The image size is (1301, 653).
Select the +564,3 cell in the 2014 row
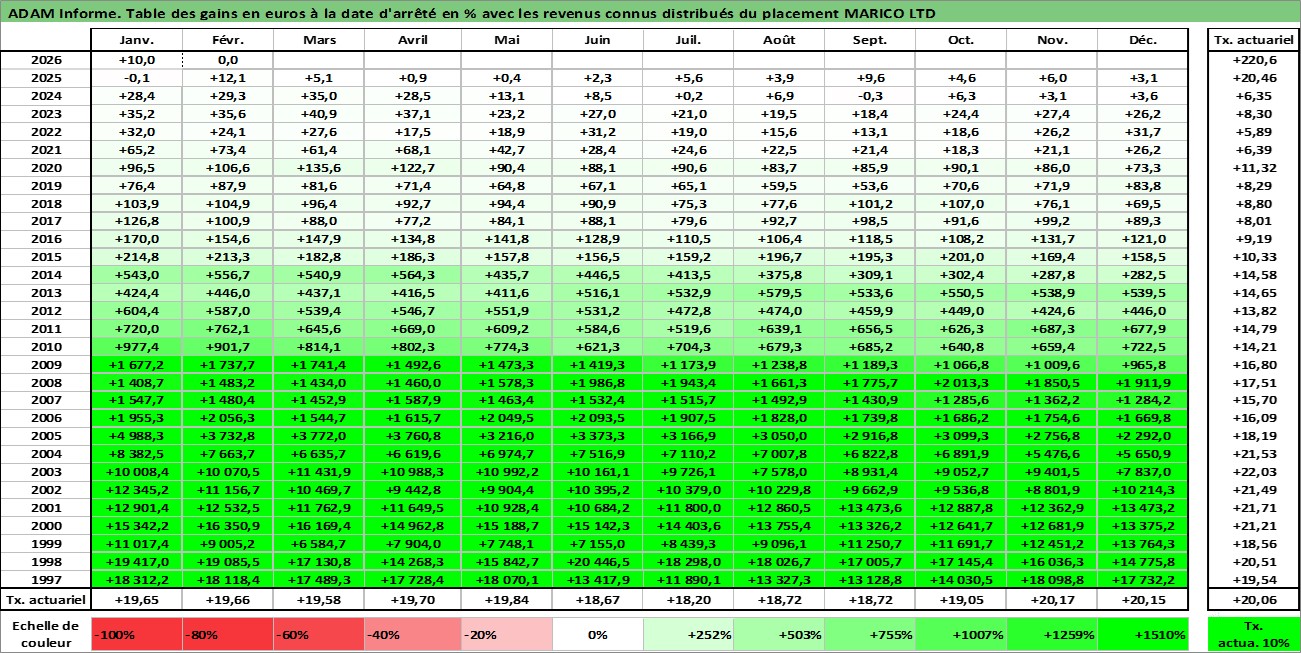(x=413, y=275)
